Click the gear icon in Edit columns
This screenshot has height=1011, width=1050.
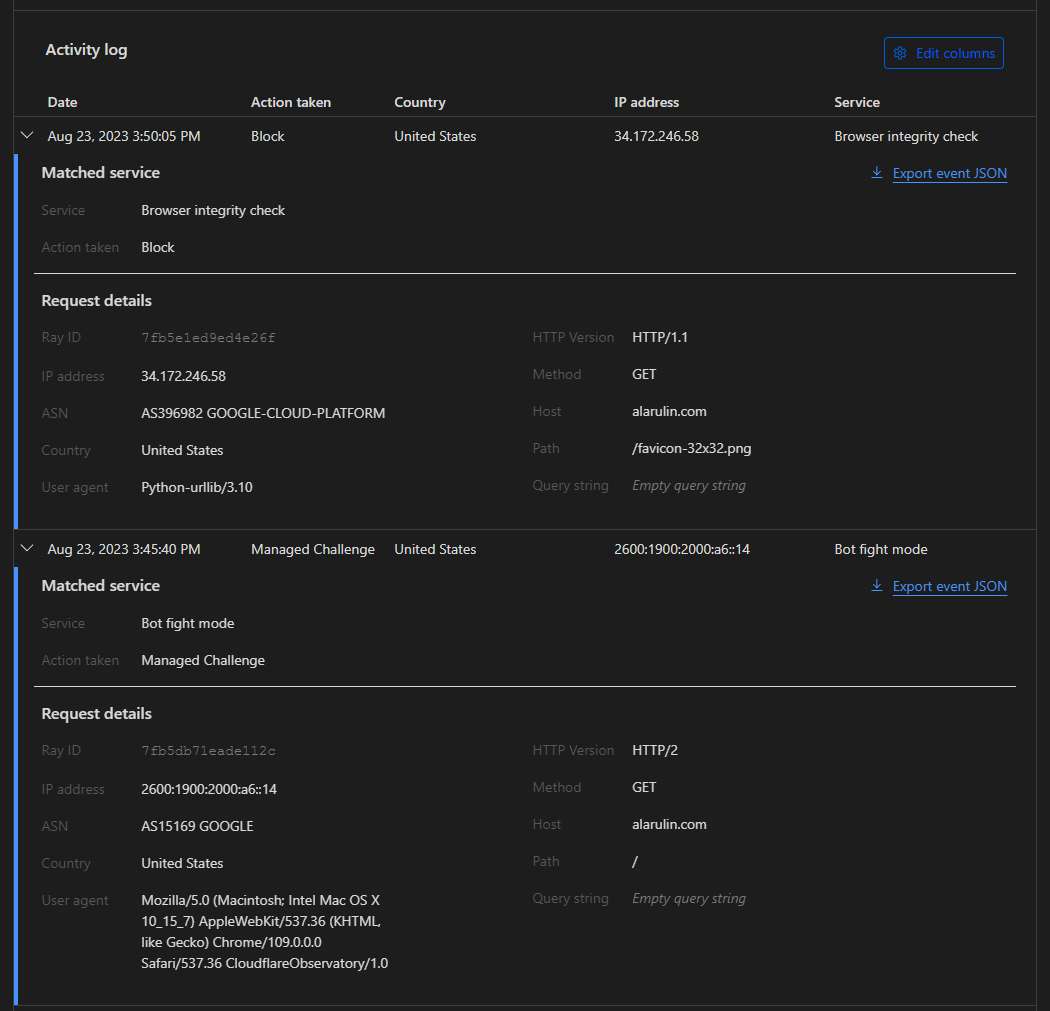[x=900, y=53]
